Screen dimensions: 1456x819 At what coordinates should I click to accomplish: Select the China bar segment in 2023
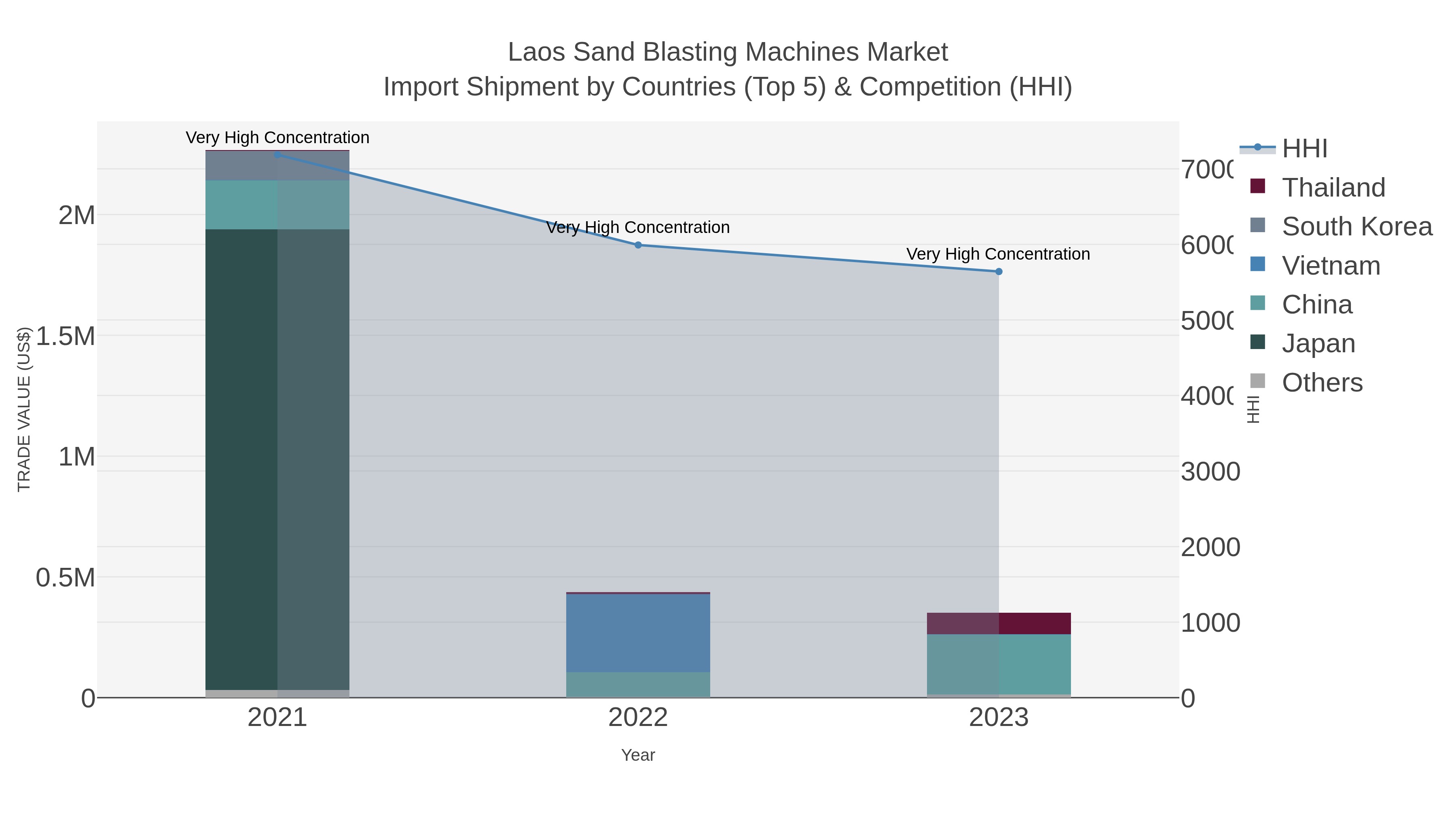click(x=999, y=664)
